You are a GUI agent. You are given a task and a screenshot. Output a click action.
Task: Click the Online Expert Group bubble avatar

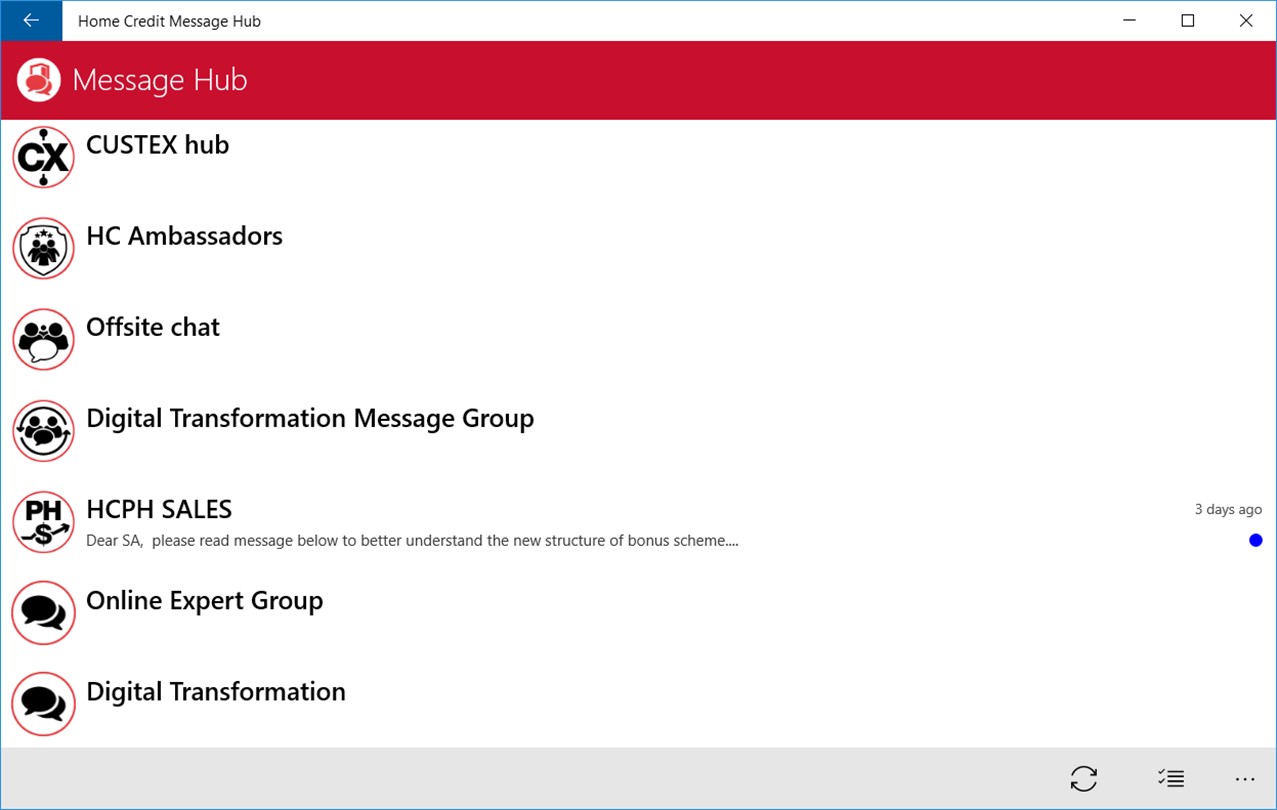pyautogui.click(x=44, y=613)
